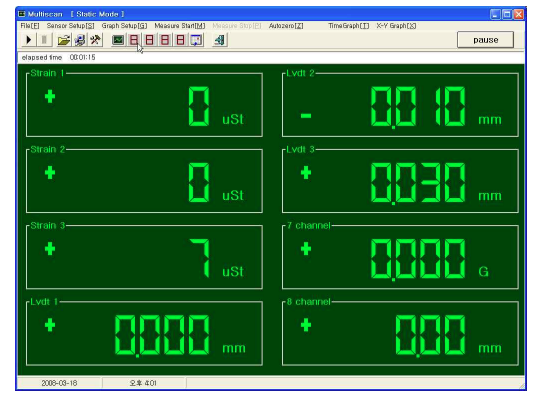The width and height of the screenshot is (536, 399).
Task: Click the exit door toolbar icon
Action: click(219, 40)
